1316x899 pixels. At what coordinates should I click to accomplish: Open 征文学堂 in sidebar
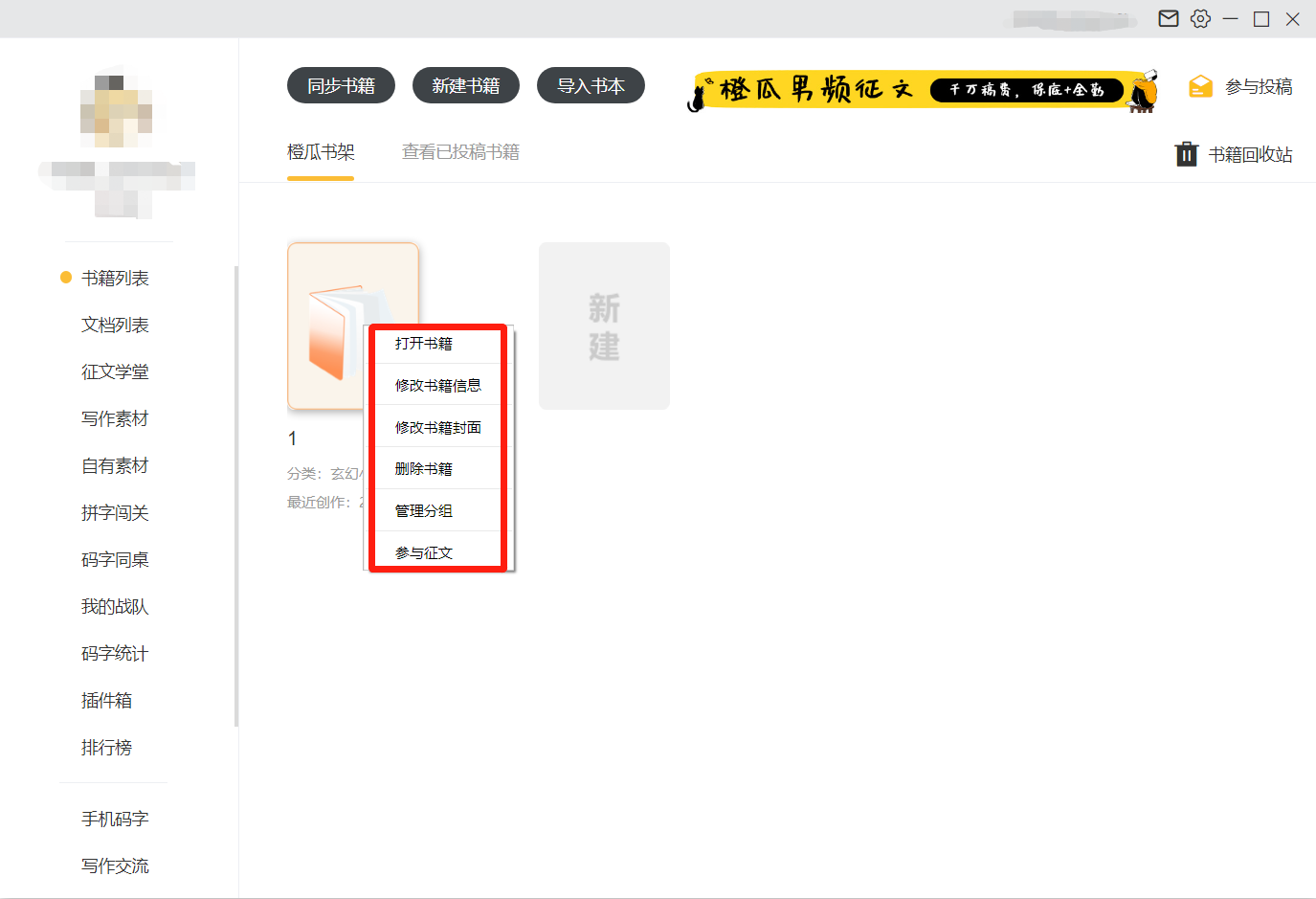pos(115,371)
